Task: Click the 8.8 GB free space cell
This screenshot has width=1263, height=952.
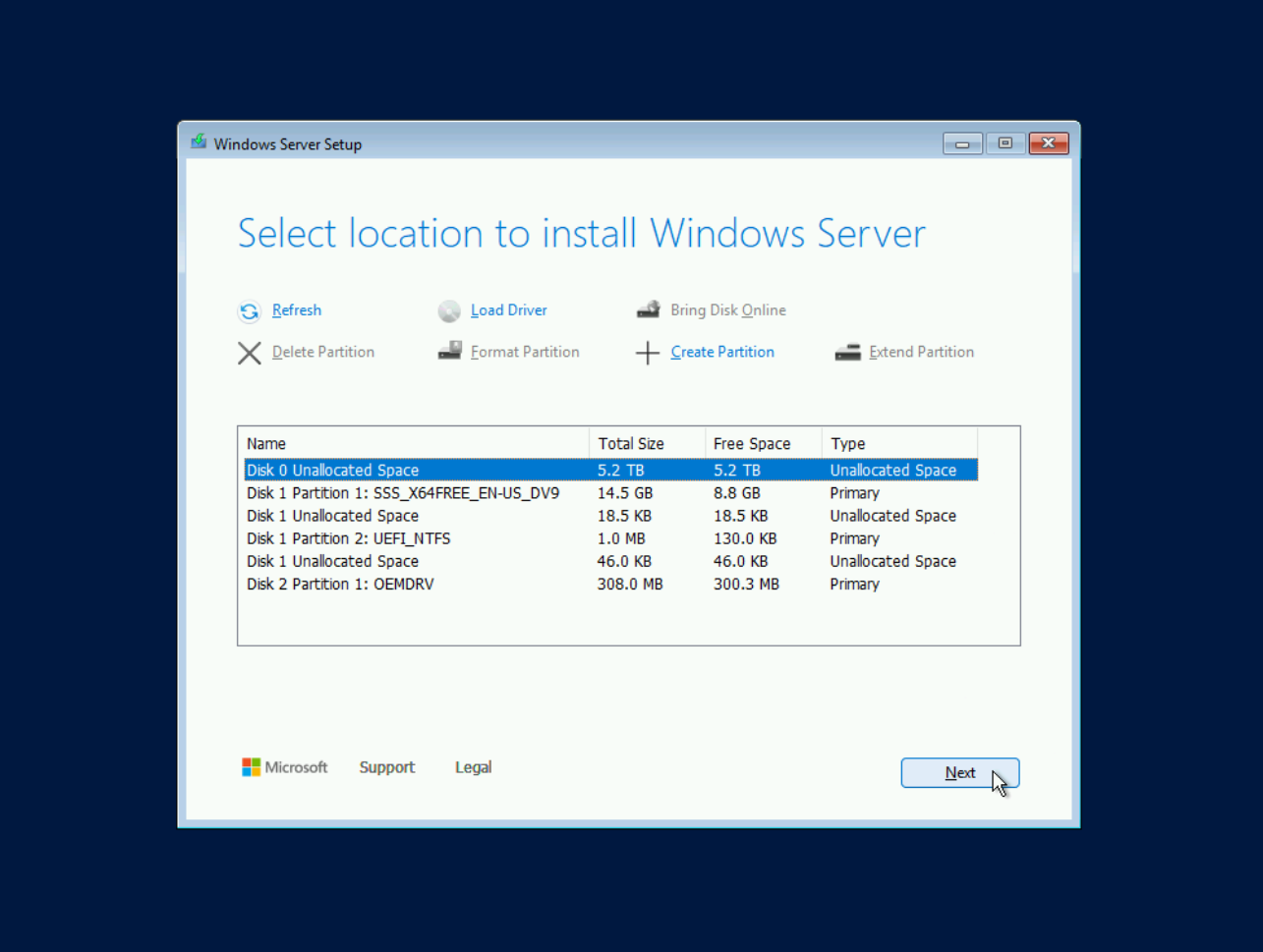Action: pos(737,493)
